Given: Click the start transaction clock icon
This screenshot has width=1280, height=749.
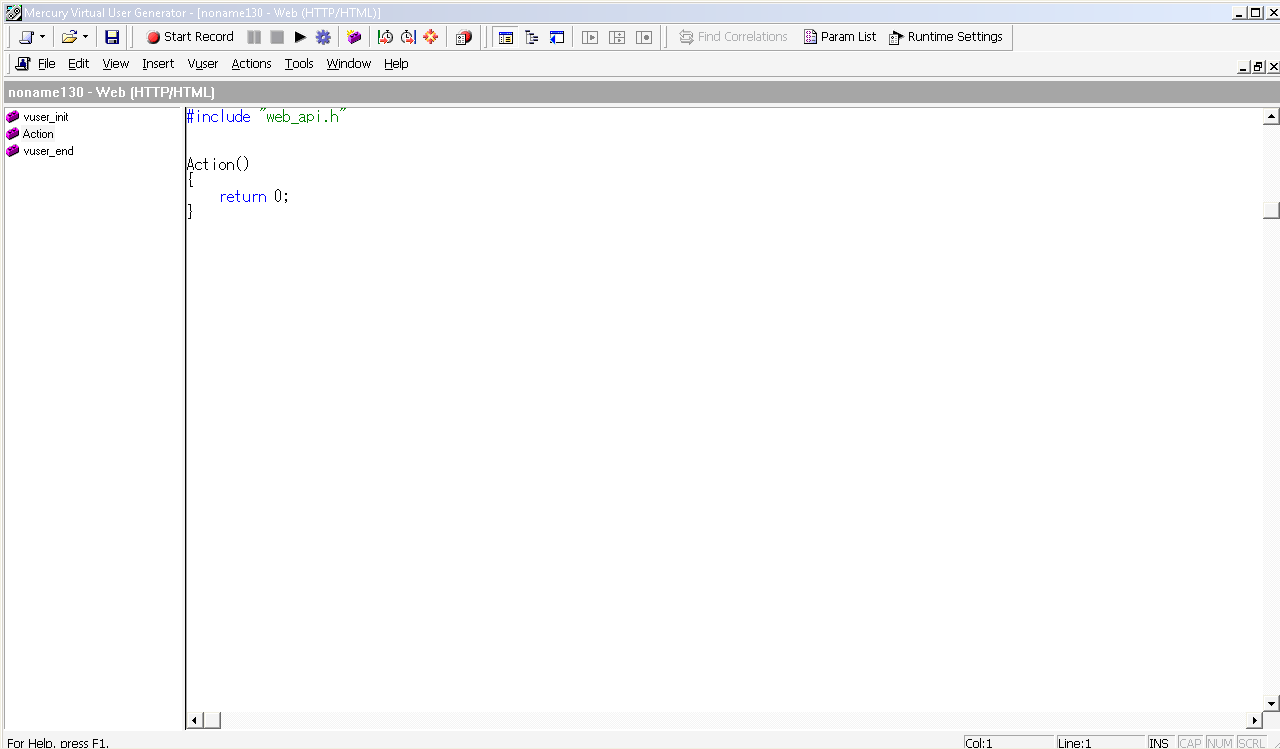Looking at the screenshot, I should pyautogui.click(x=385, y=37).
